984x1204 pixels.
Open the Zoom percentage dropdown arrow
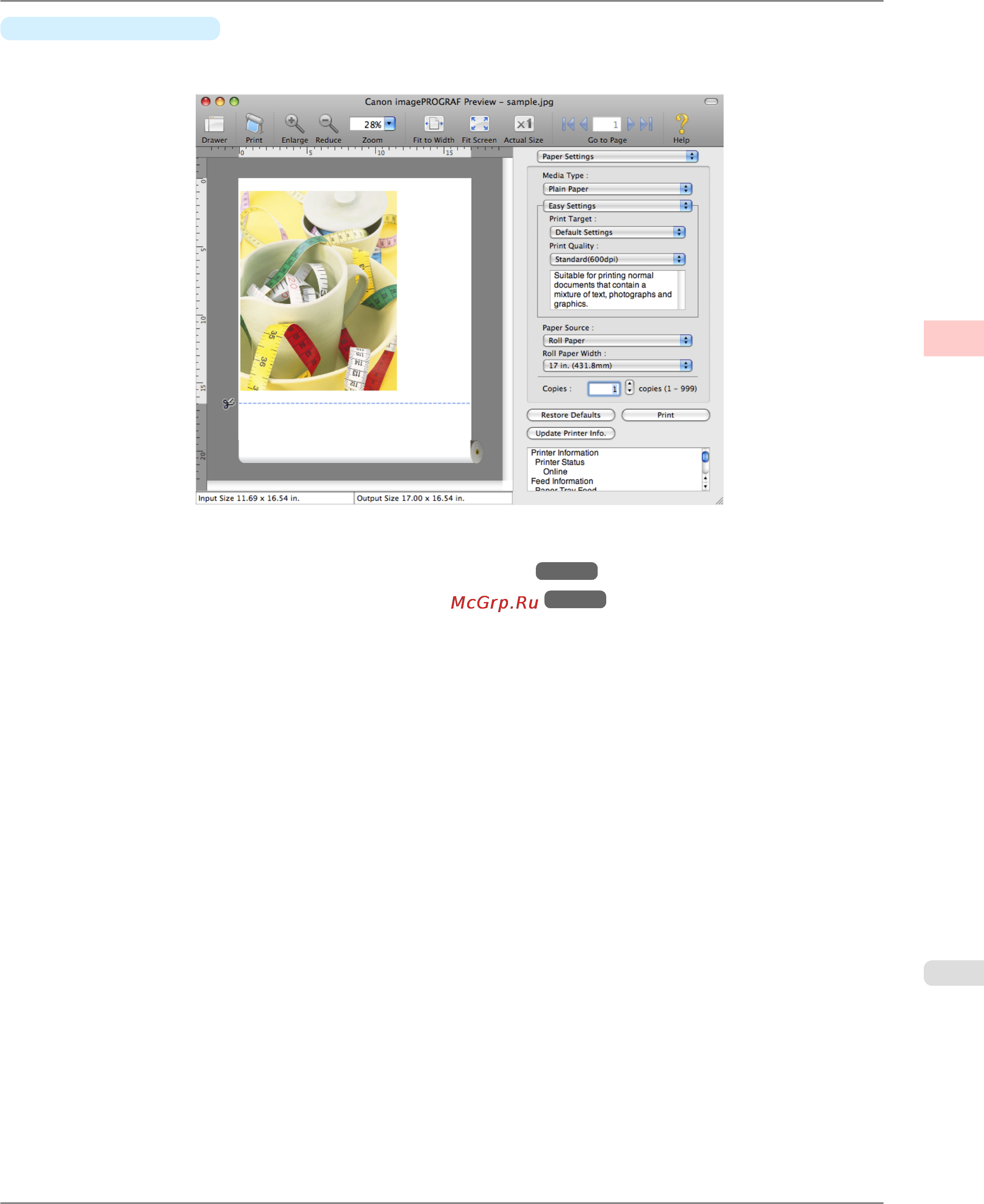click(x=389, y=123)
